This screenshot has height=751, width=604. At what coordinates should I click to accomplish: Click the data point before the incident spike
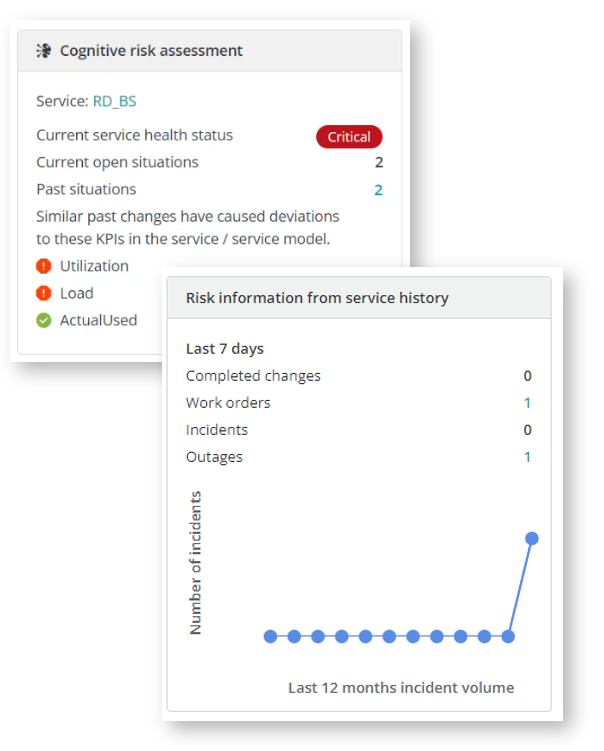coord(508,636)
